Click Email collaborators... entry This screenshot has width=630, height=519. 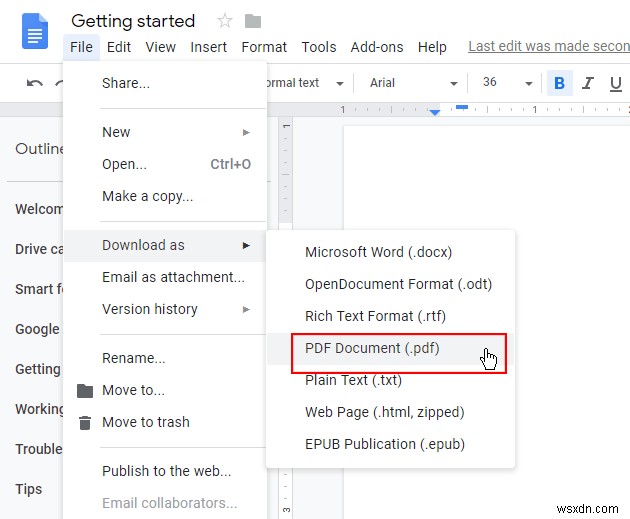click(x=165, y=503)
